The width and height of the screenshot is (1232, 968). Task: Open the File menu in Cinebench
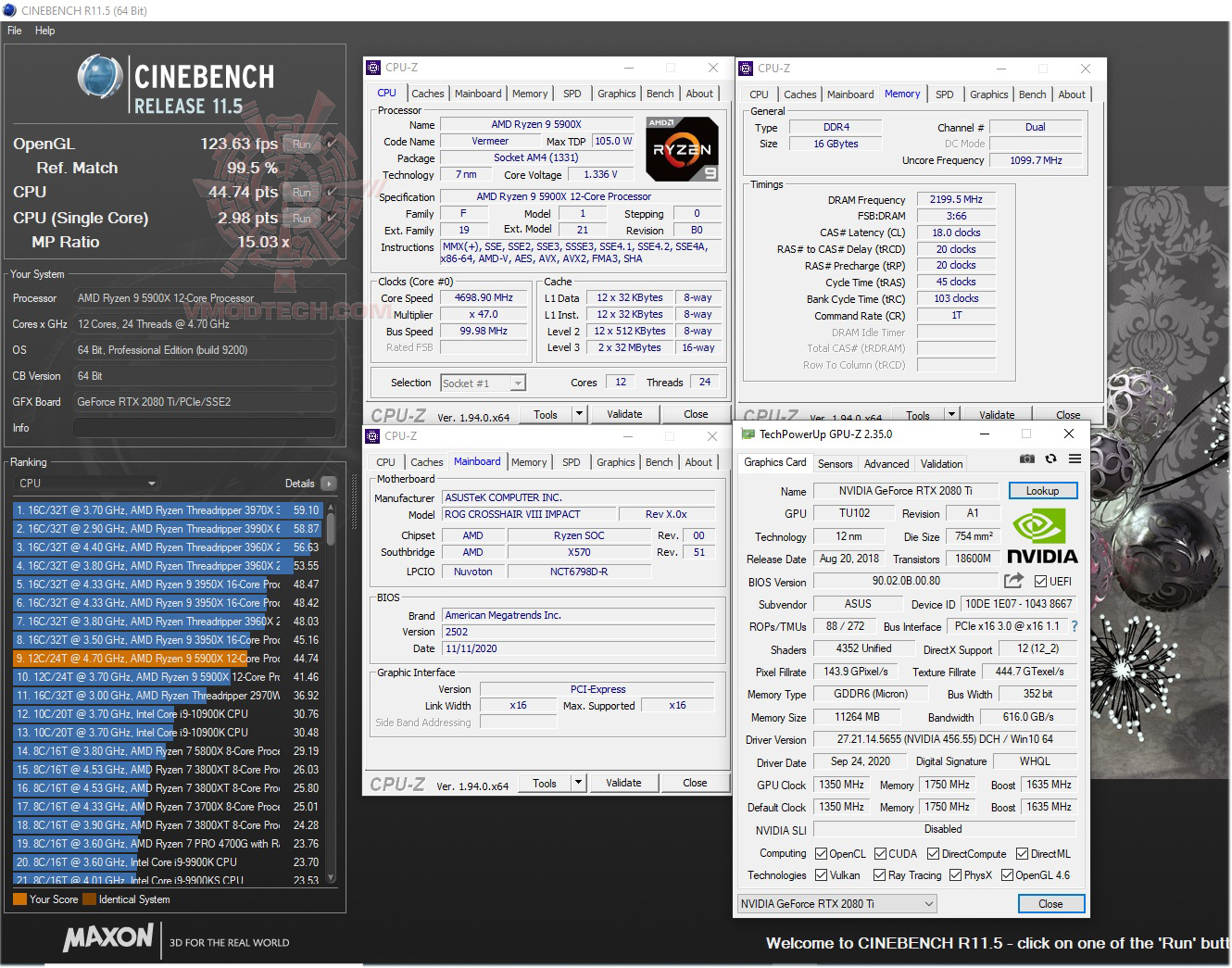pyautogui.click(x=15, y=31)
